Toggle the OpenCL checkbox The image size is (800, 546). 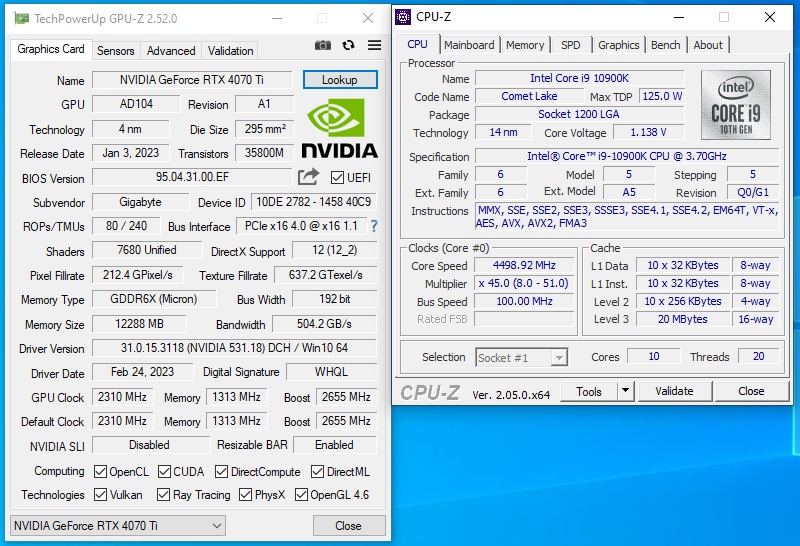tap(100, 472)
